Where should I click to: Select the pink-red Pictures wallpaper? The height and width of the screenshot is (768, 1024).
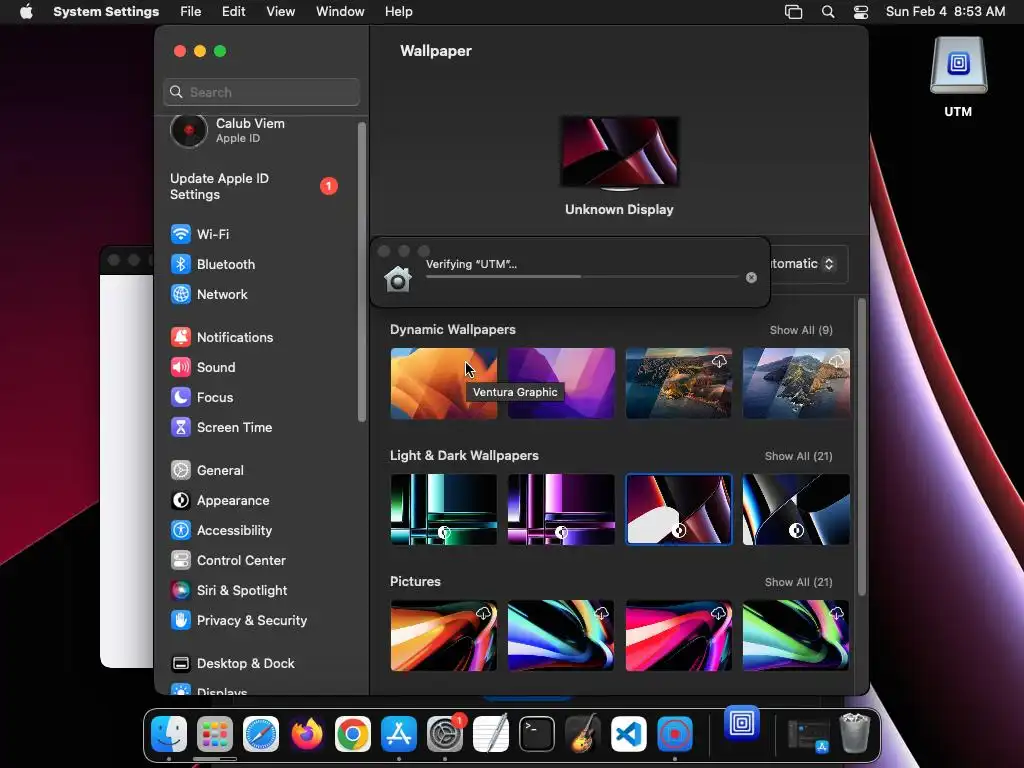[x=679, y=635]
